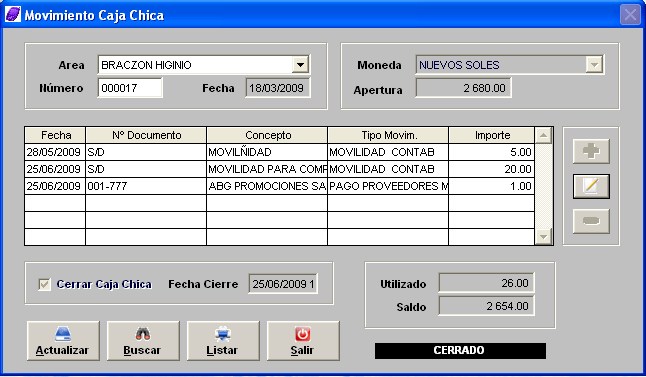
Task: Select the 001-777 document cell
Action: (x=146, y=186)
